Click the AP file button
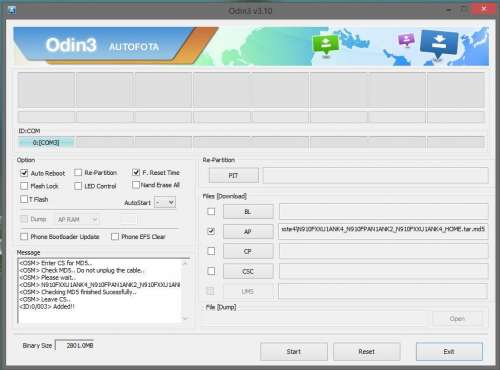This screenshot has width=500, height=370. coord(248,231)
